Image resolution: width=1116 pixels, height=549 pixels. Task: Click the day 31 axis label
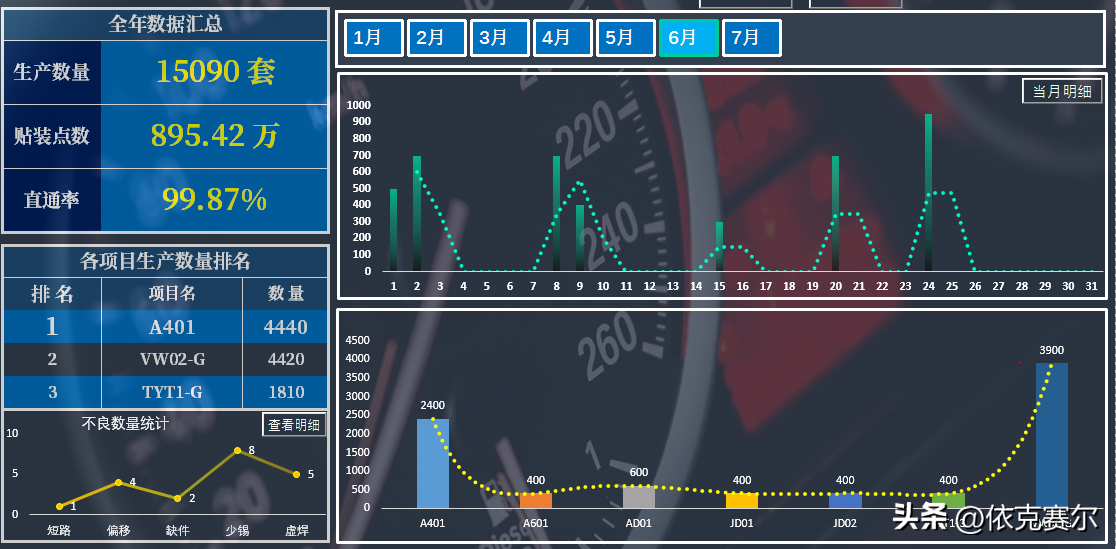click(x=1092, y=286)
